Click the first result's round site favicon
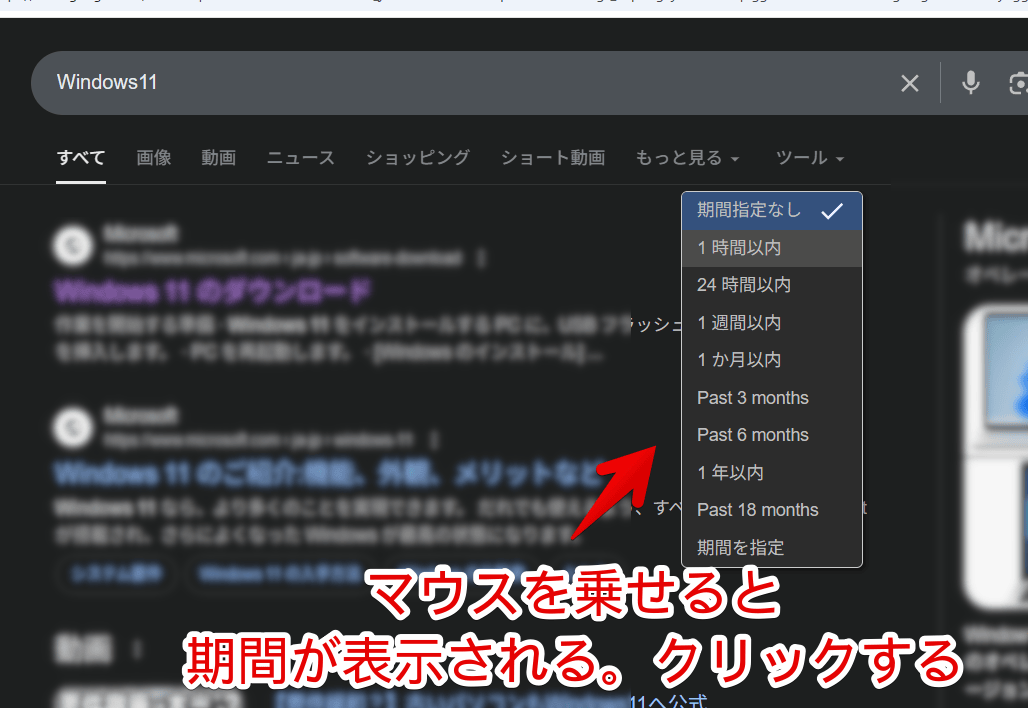The image size is (1028, 708). [73, 246]
